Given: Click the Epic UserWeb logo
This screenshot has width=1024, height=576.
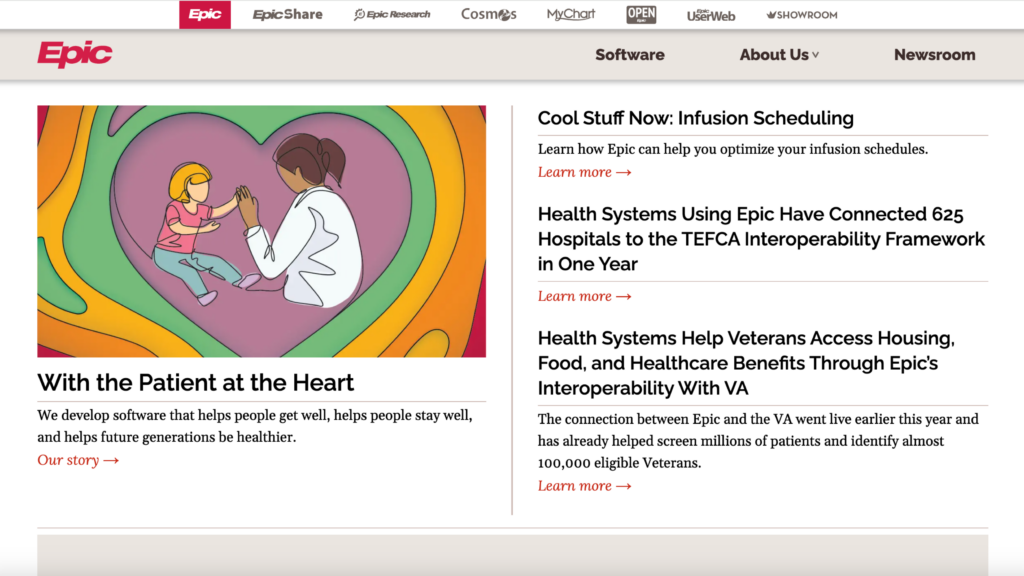Looking at the screenshot, I should pyautogui.click(x=710, y=14).
